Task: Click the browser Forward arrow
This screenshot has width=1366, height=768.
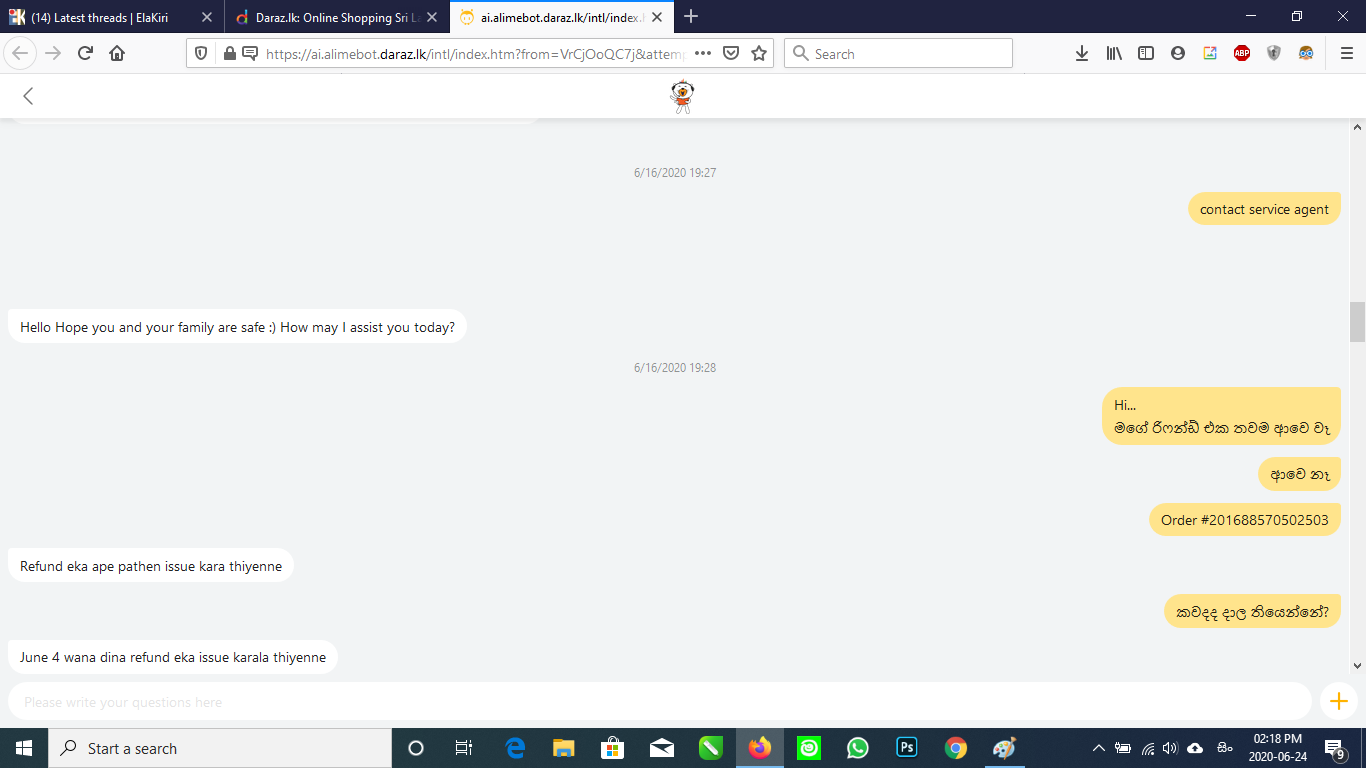Action: [53, 53]
